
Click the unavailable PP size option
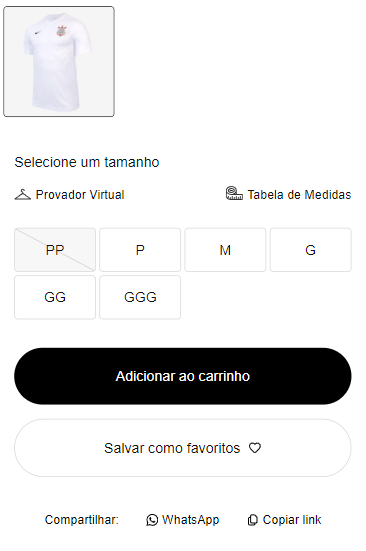pyautogui.click(x=55, y=250)
